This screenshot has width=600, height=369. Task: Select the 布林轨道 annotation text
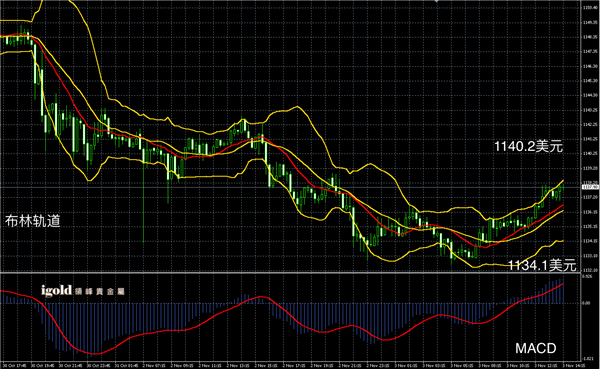click(x=33, y=221)
